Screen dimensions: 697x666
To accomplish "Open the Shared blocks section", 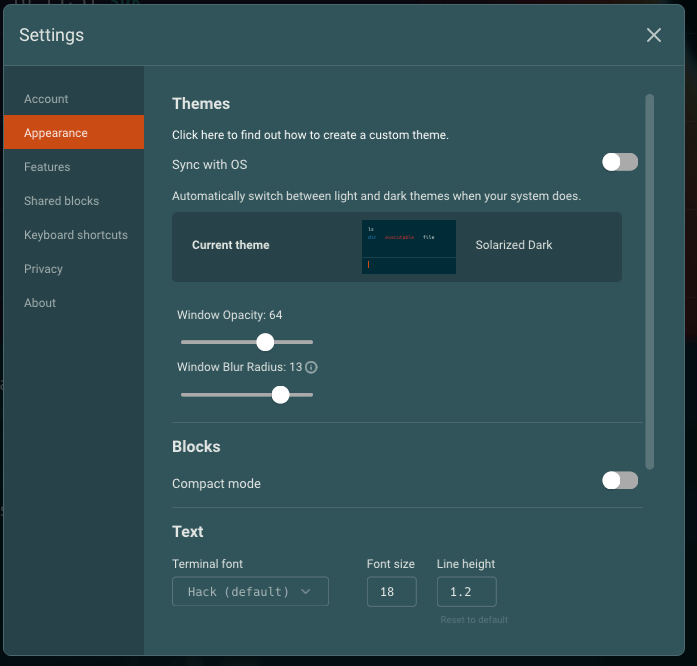I will (74, 201).
